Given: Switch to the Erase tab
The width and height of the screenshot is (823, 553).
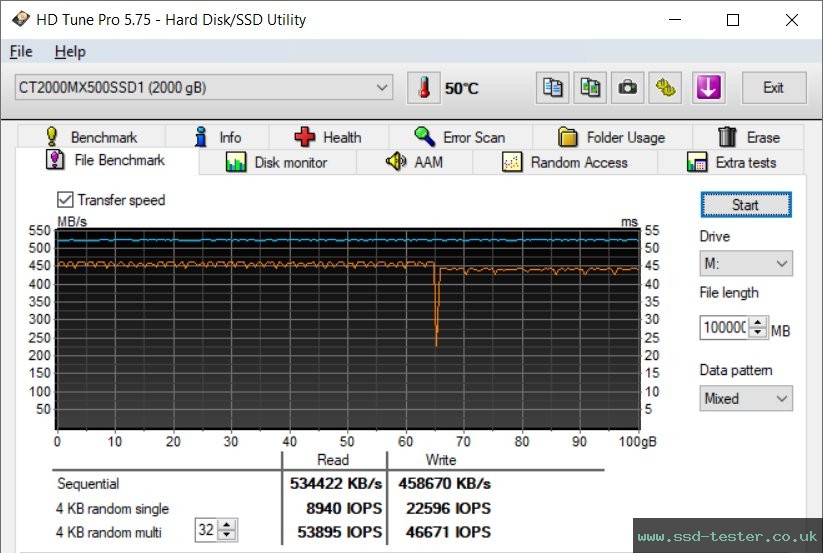Looking at the screenshot, I should pos(748,137).
